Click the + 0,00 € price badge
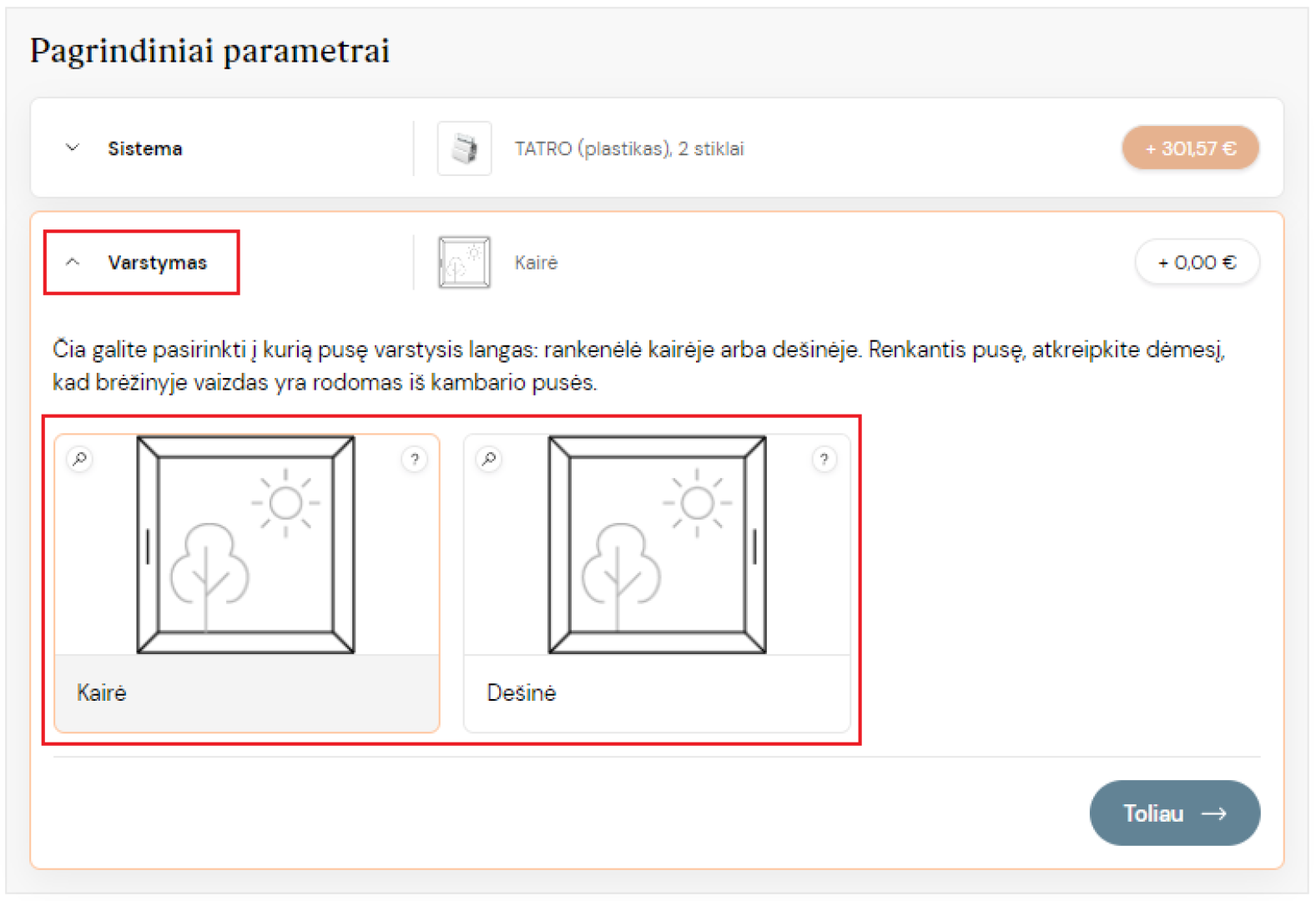This screenshot has height=901, width=1316. pyautogui.click(x=1198, y=263)
